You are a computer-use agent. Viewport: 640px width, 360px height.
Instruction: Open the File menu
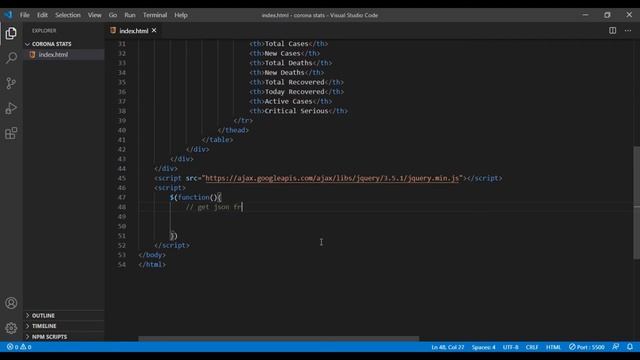click(x=24, y=15)
